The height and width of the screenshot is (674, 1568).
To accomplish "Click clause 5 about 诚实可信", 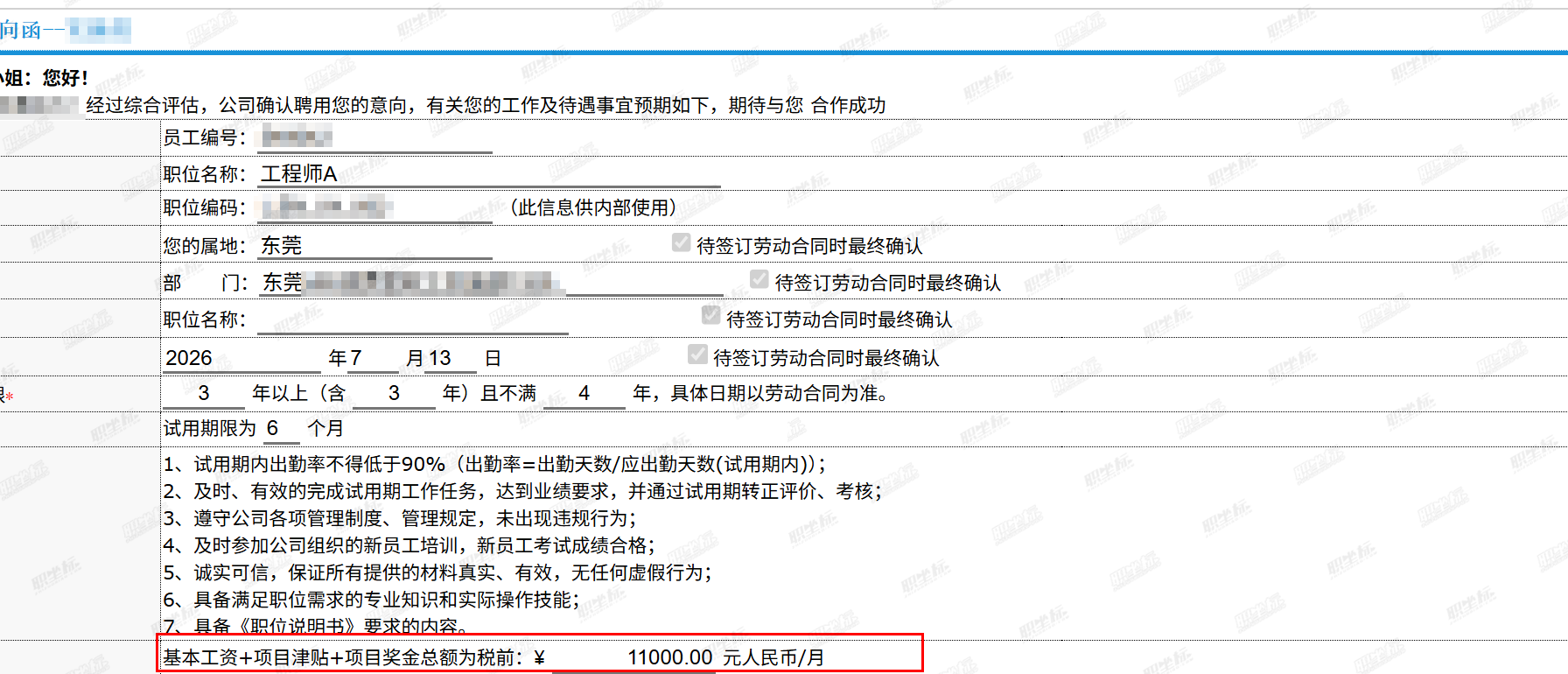I will coord(438,572).
